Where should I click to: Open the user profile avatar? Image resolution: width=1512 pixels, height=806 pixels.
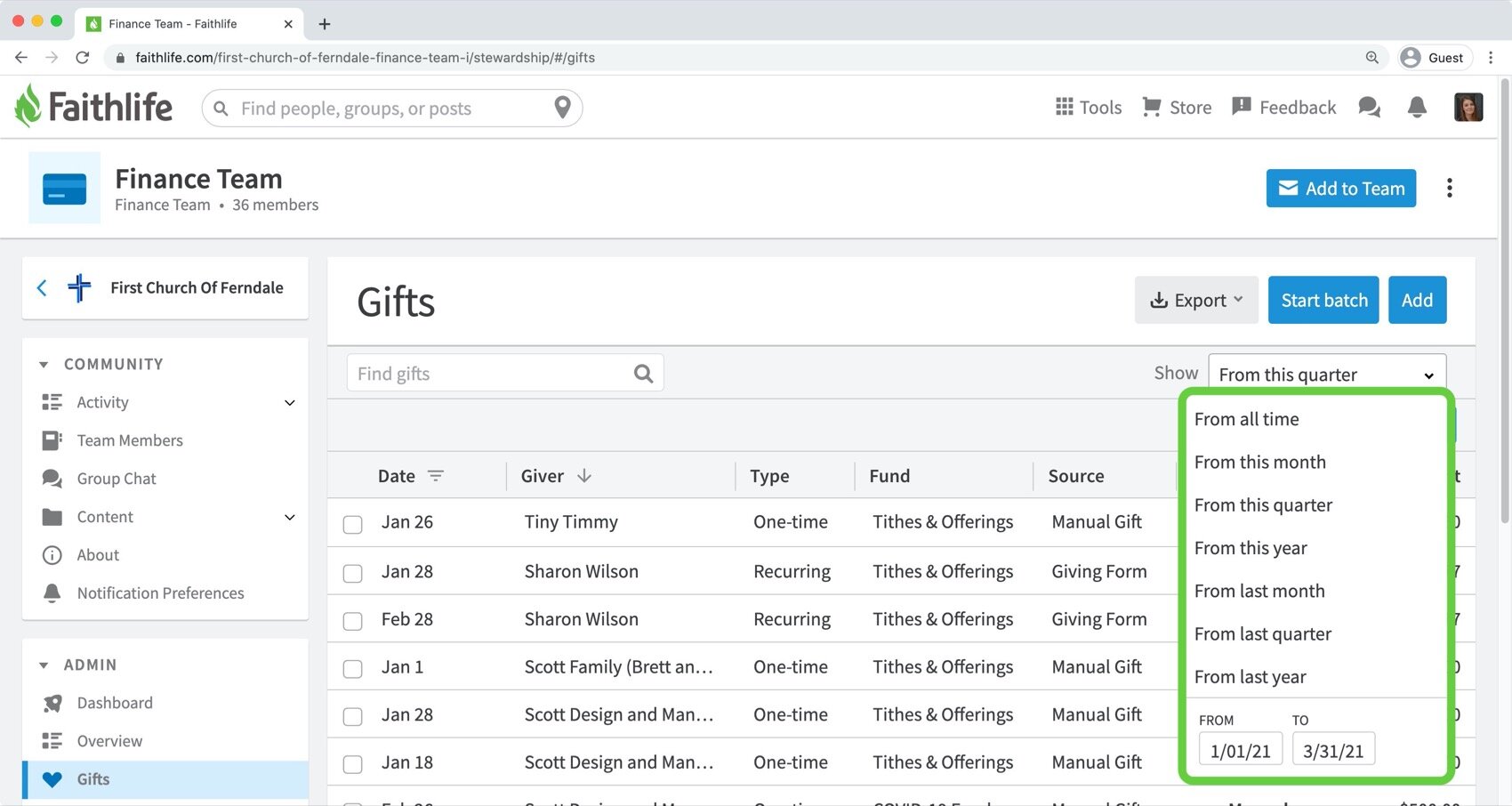[1468, 108]
